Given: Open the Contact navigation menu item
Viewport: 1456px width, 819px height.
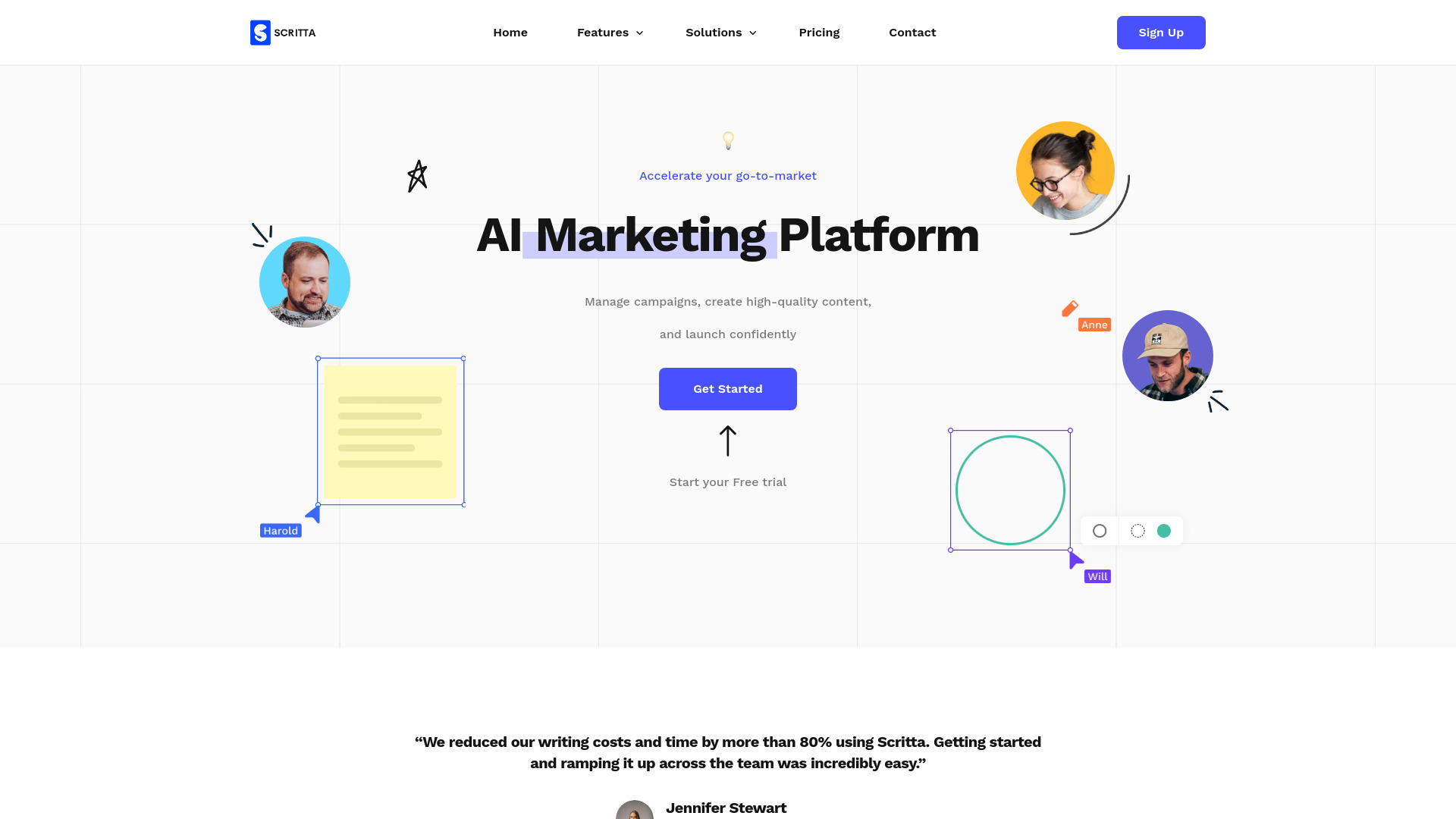Looking at the screenshot, I should (x=912, y=32).
